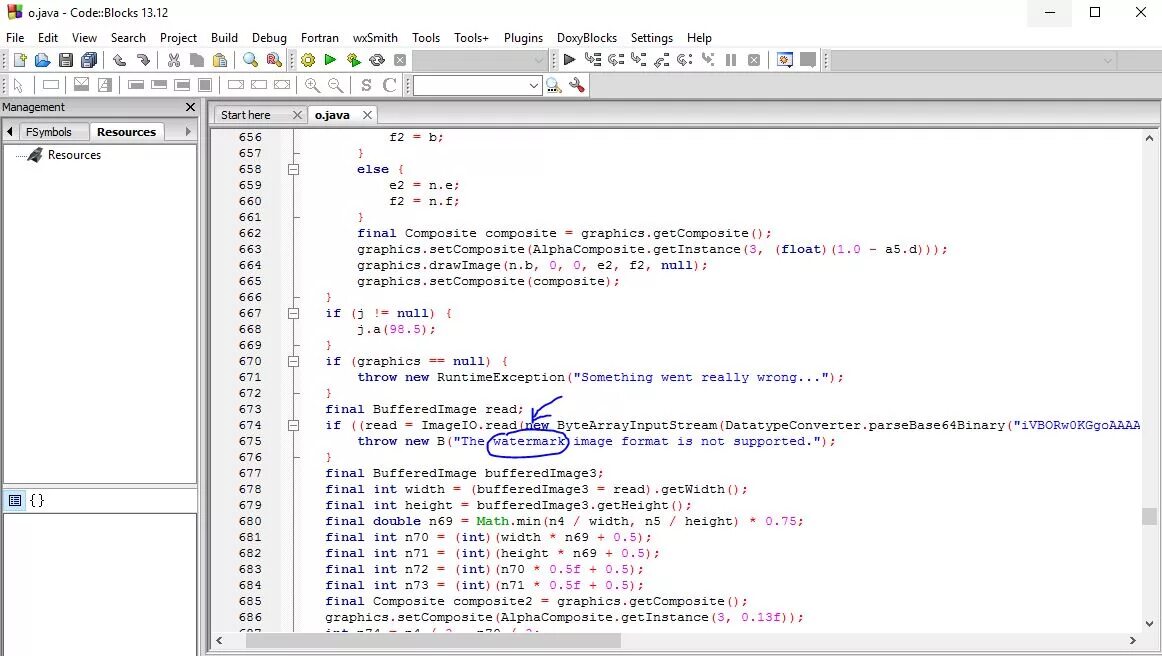Open the Debugging windows icon menu
This screenshot has width=1162, height=656.
(x=785, y=60)
